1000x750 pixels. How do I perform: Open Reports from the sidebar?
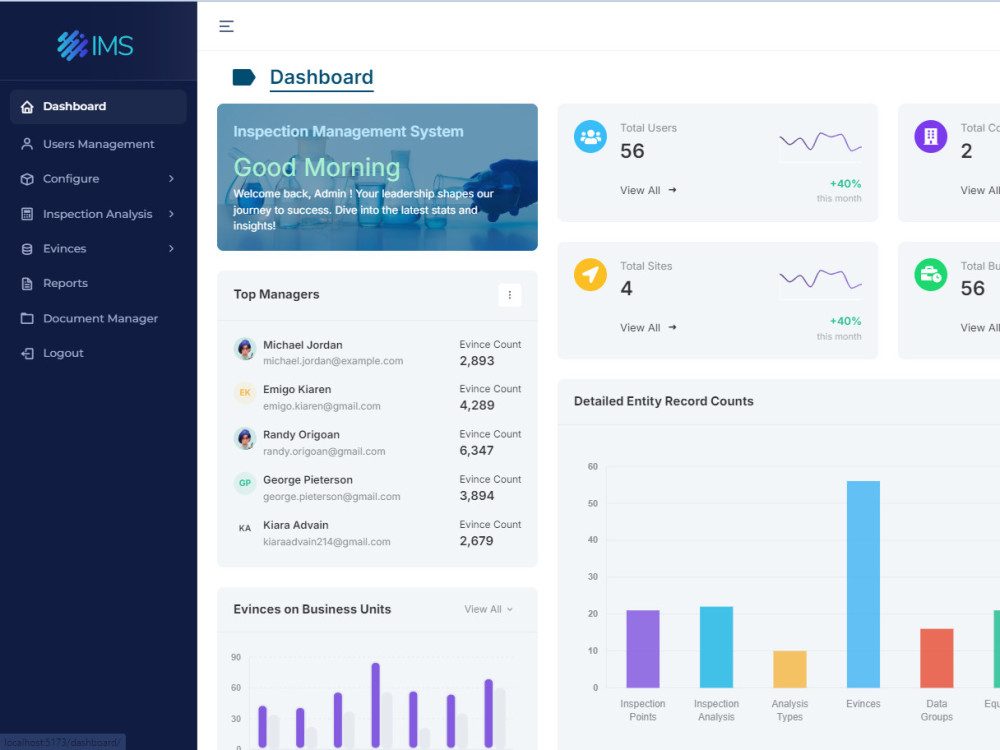click(x=98, y=283)
